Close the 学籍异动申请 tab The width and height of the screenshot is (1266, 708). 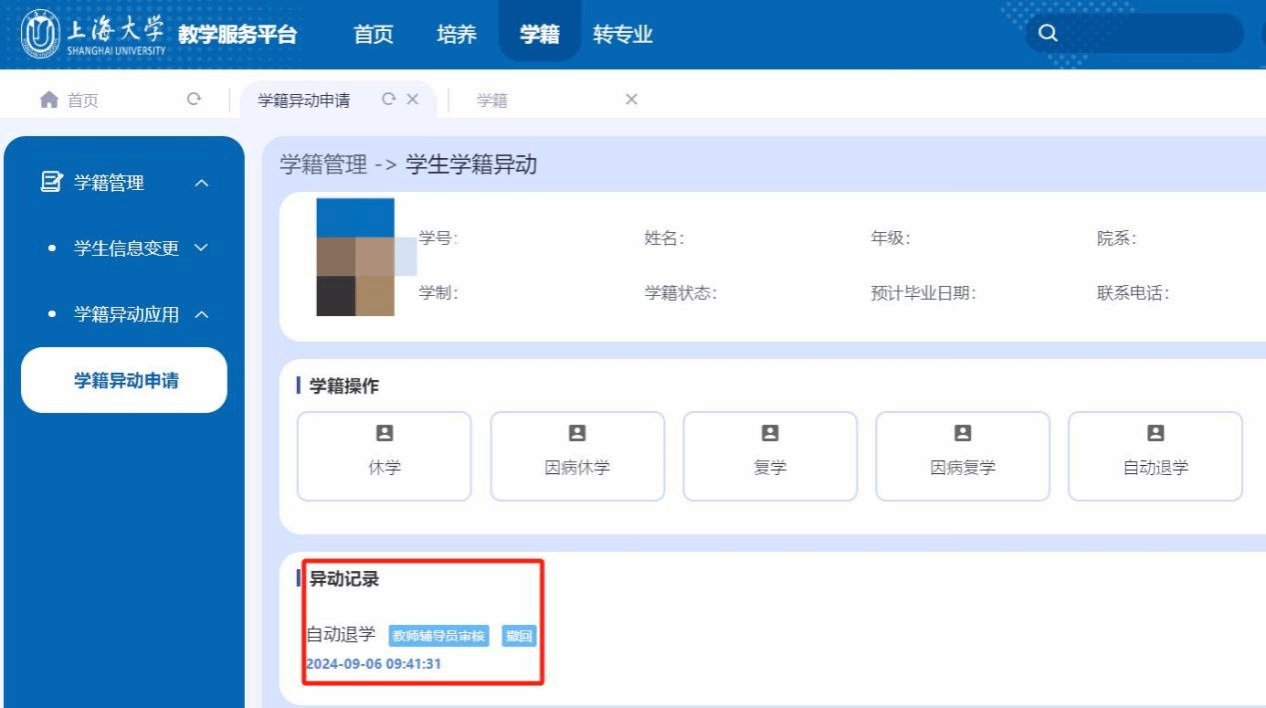(412, 99)
